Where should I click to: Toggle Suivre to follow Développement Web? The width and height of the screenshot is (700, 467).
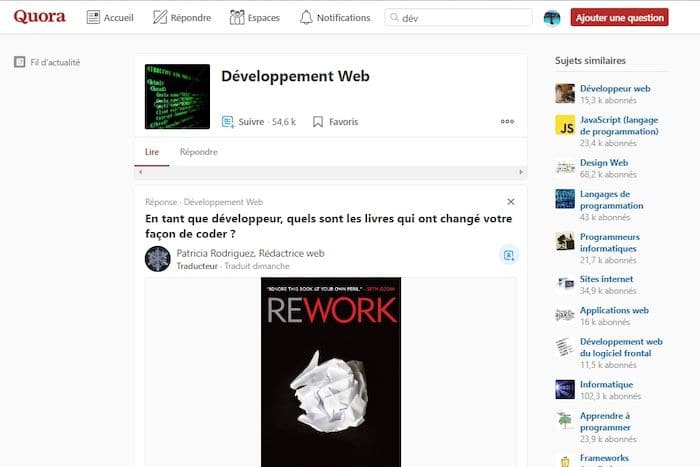243,122
